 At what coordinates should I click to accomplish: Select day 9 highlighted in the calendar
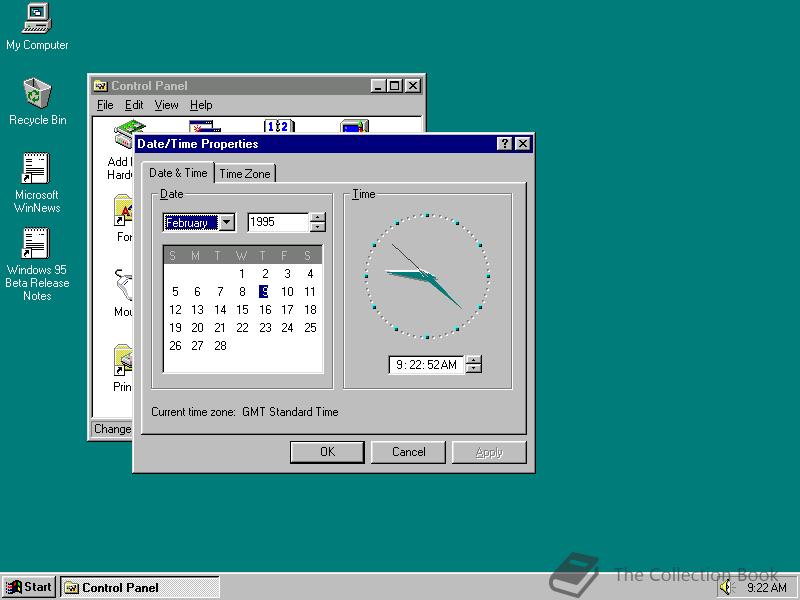click(x=264, y=291)
